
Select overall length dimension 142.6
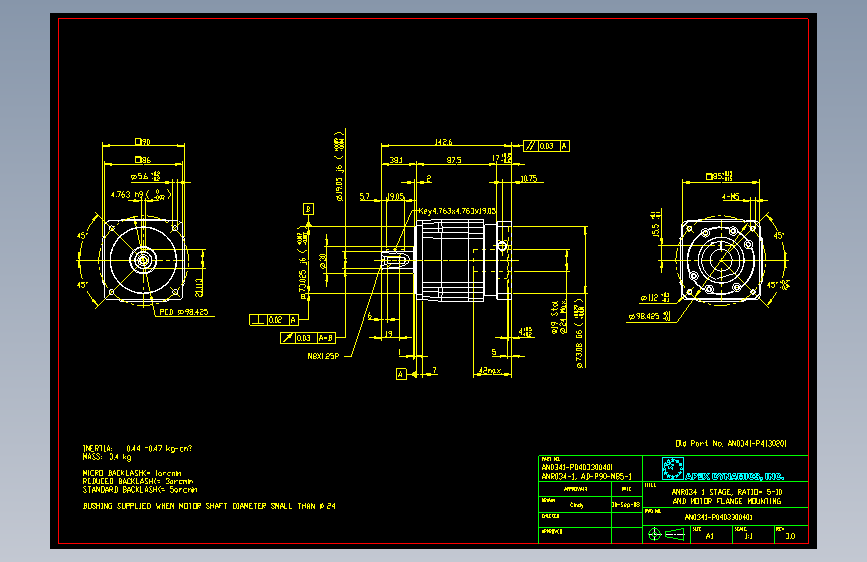tap(443, 142)
